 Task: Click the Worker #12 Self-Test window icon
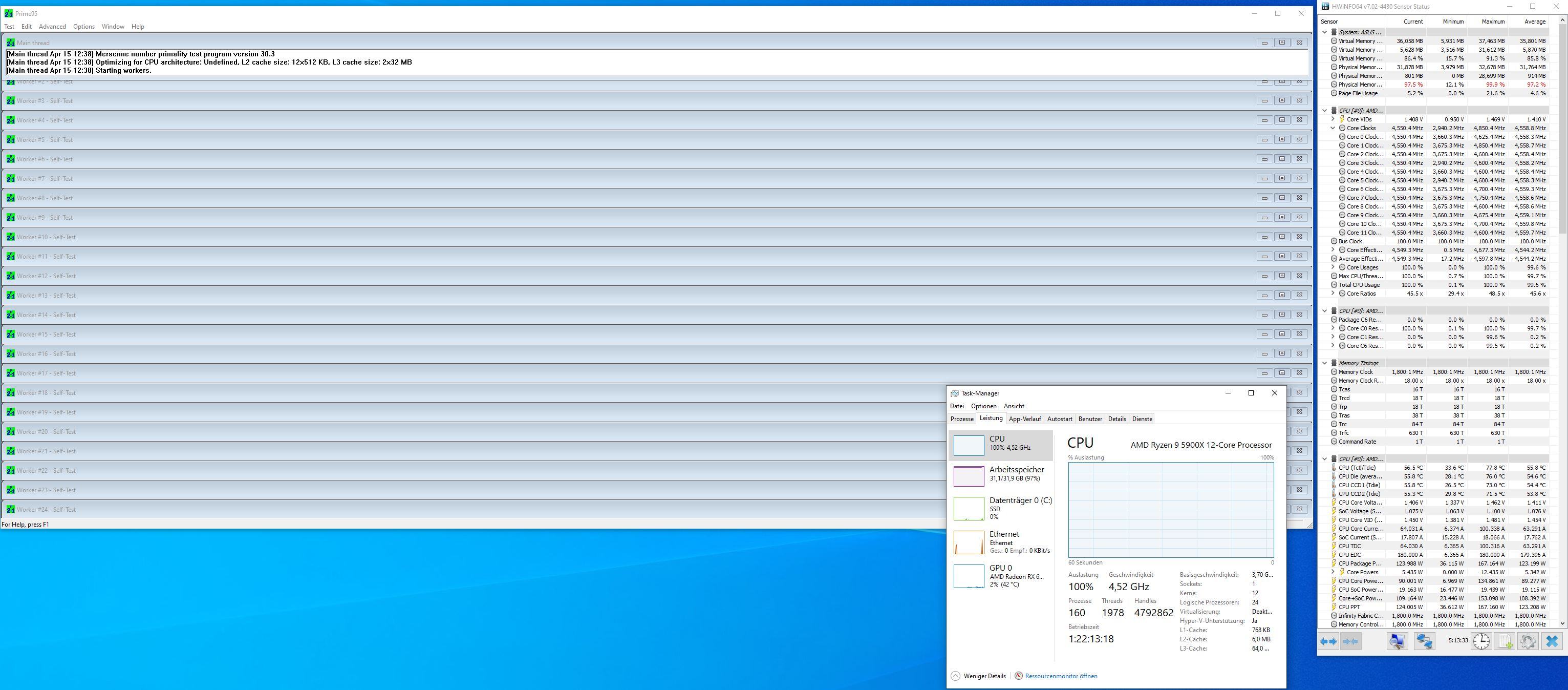pyautogui.click(x=10, y=276)
